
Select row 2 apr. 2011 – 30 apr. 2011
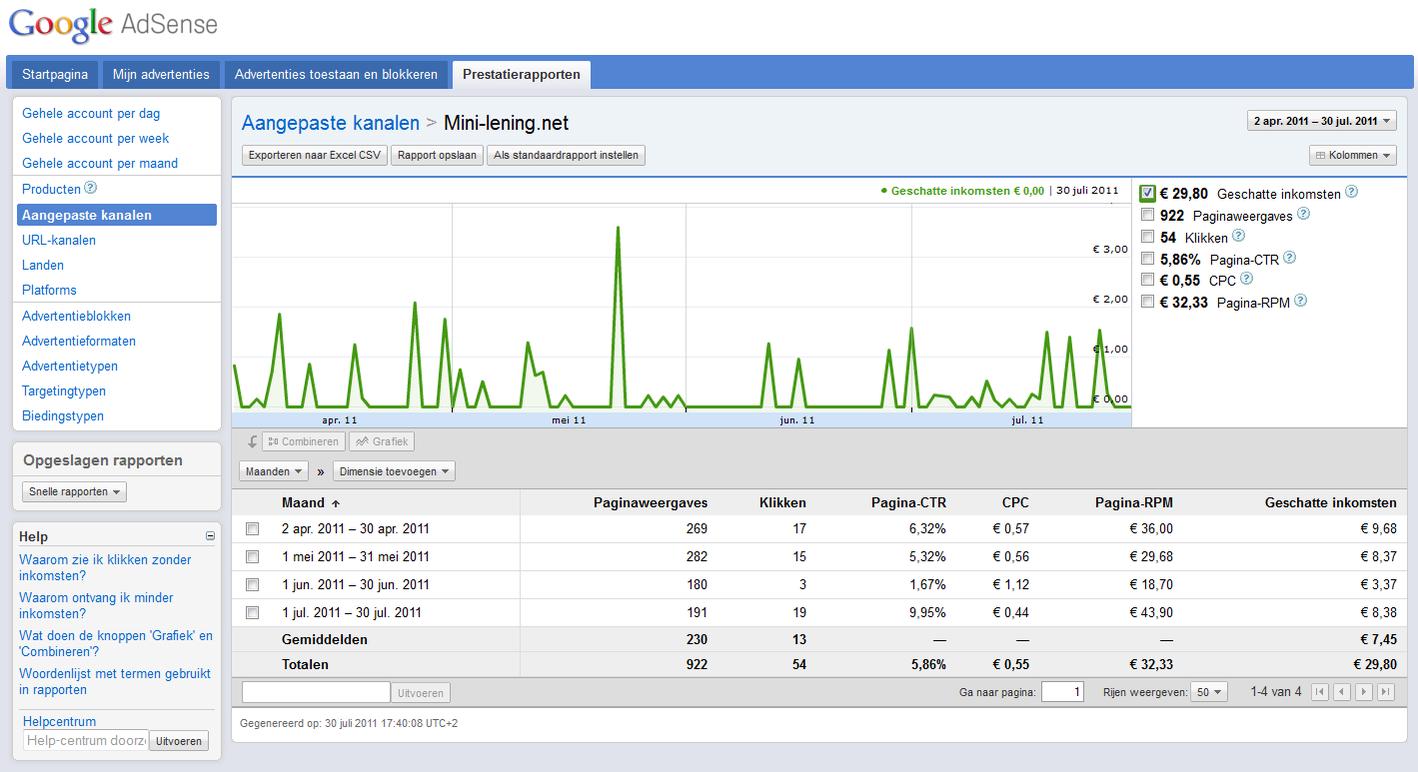click(x=252, y=529)
